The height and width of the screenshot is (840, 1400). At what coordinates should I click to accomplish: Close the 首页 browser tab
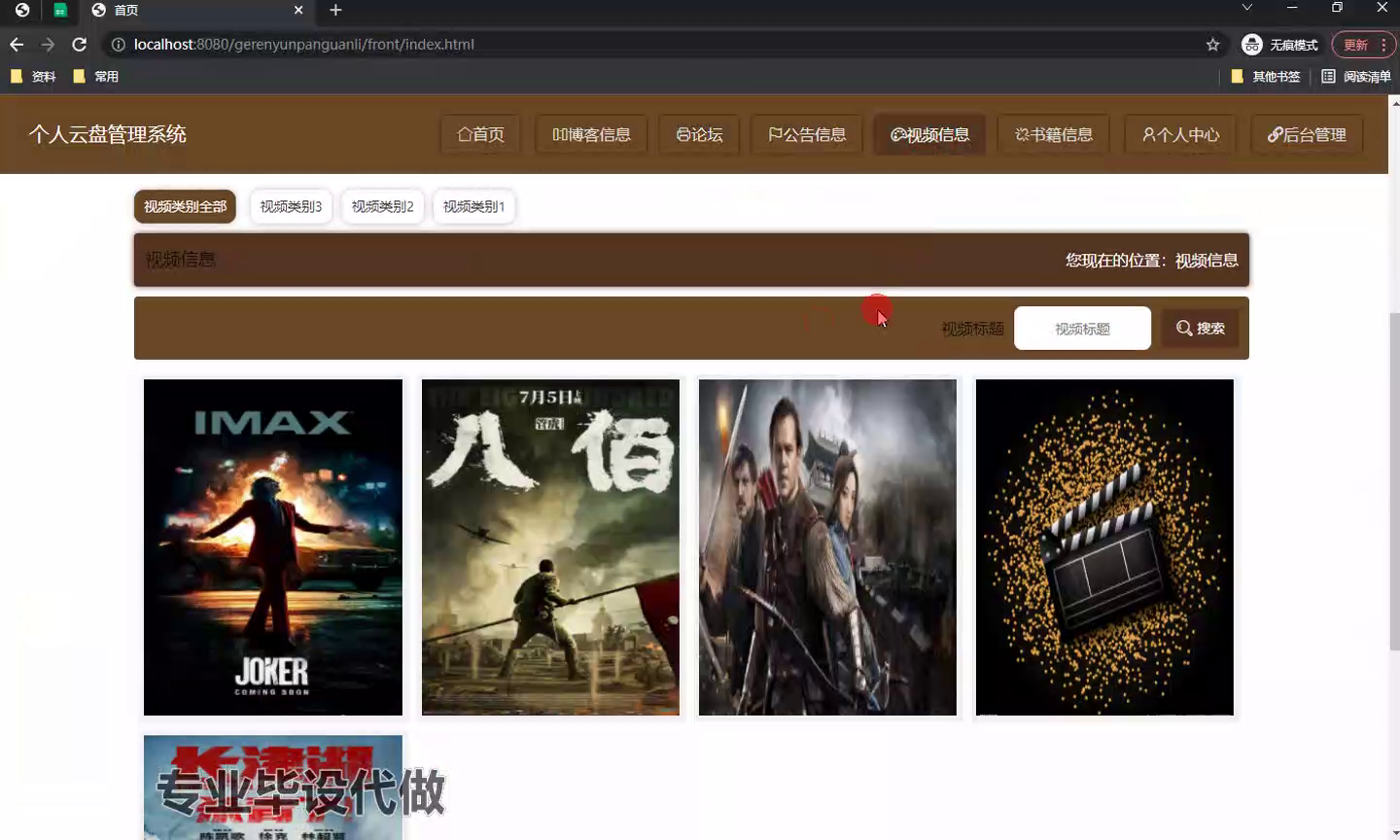(298, 10)
